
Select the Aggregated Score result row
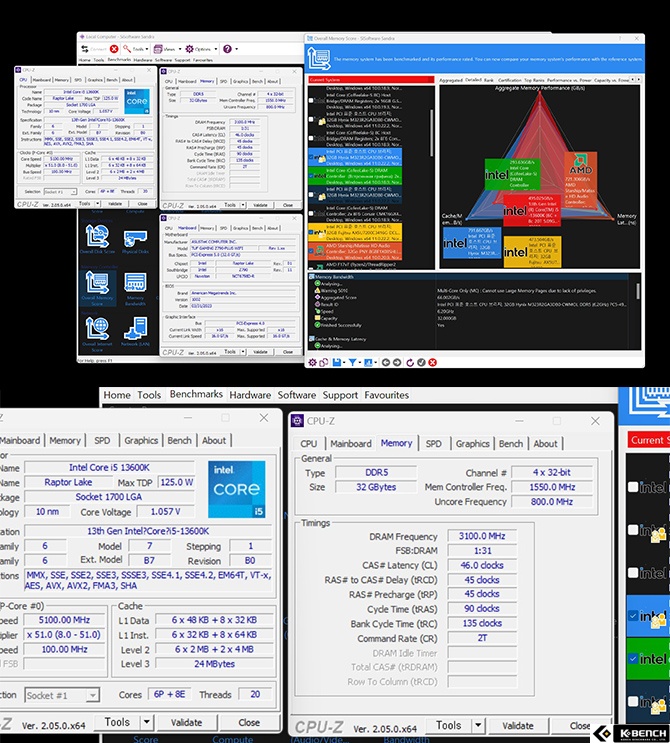pos(339,298)
